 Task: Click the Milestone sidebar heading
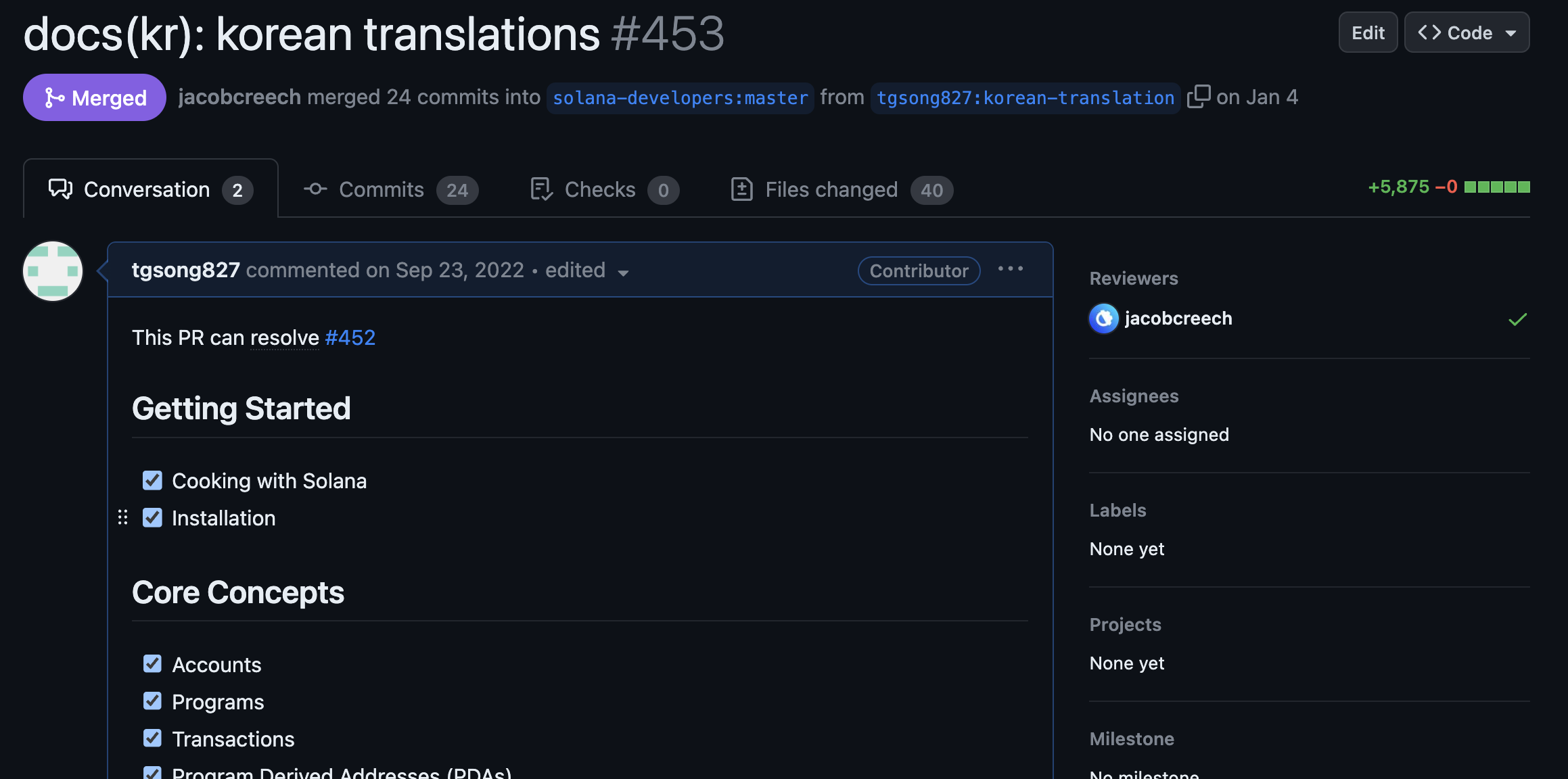pyautogui.click(x=1132, y=739)
